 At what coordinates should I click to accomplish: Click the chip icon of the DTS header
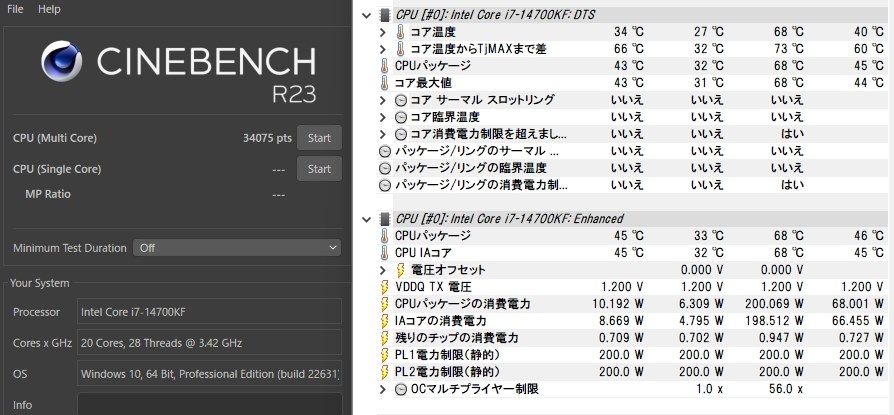click(x=385, y=15)
